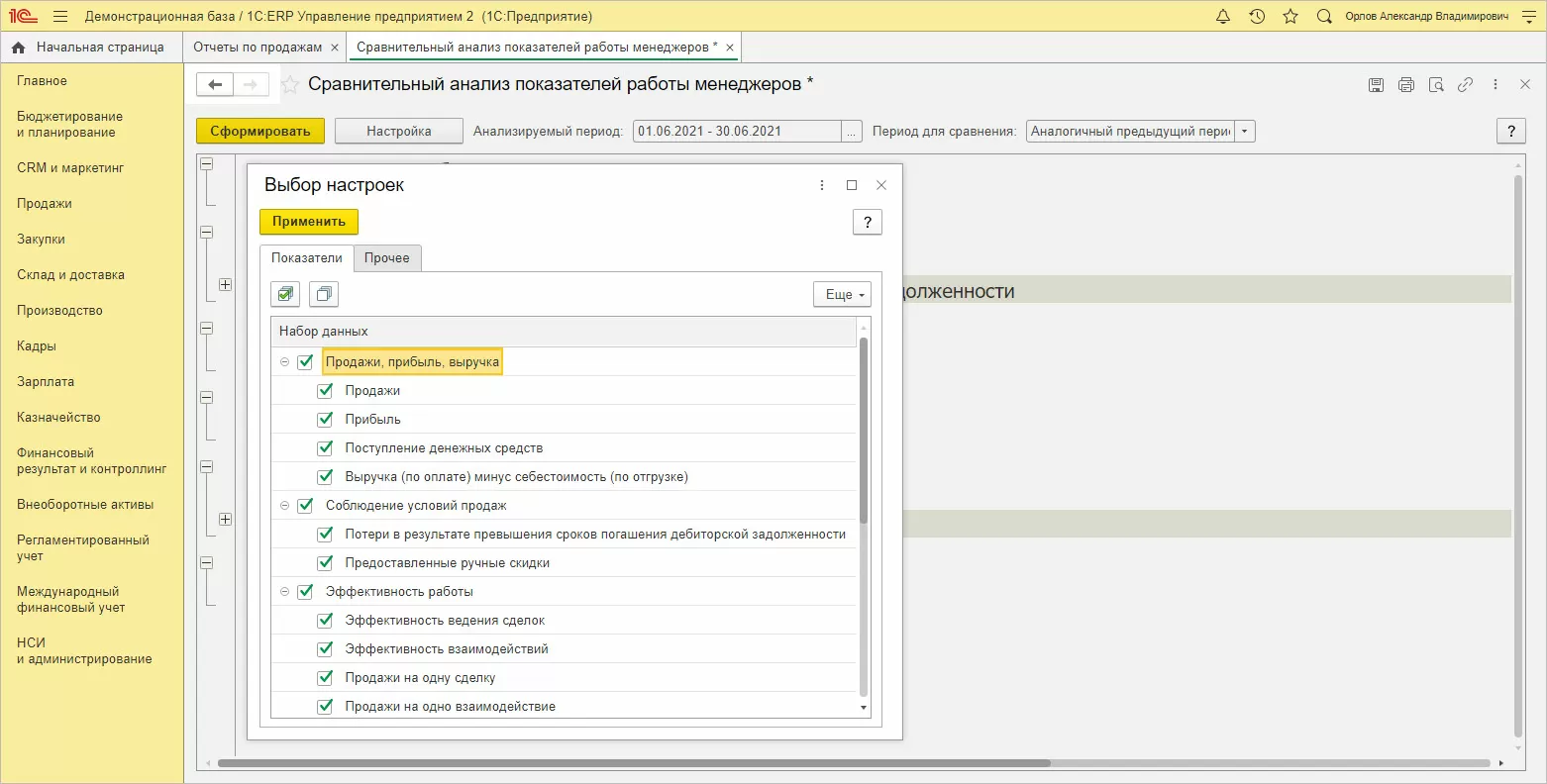The height and width of the screenshot is (784, 1547).
Task: Close the Выбор настроек dialog
Action: (x=881, y=185)
